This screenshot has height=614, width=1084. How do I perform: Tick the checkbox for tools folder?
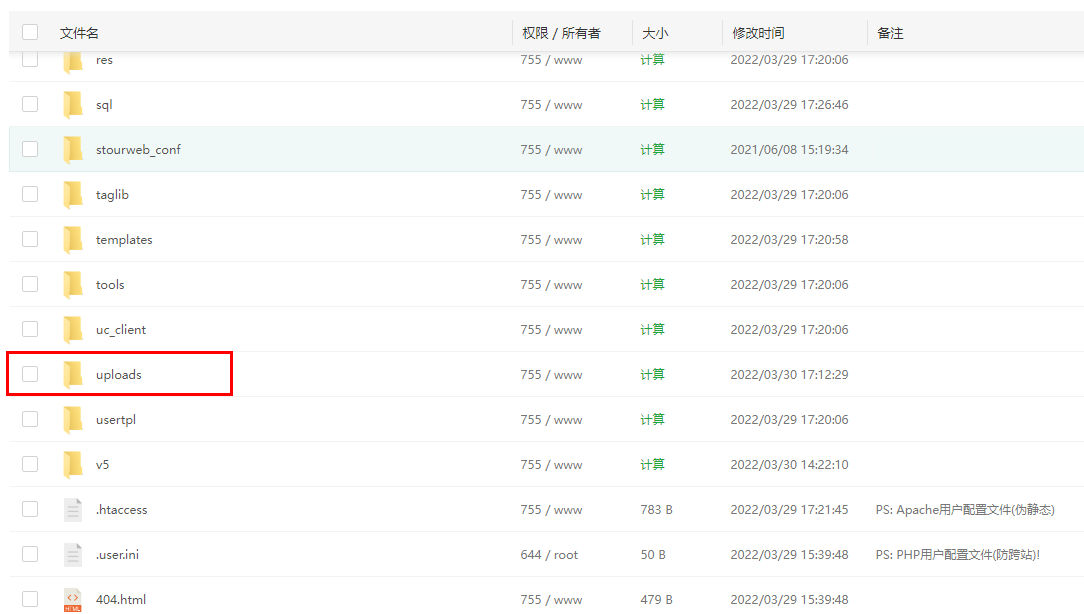tap(30, 284)
